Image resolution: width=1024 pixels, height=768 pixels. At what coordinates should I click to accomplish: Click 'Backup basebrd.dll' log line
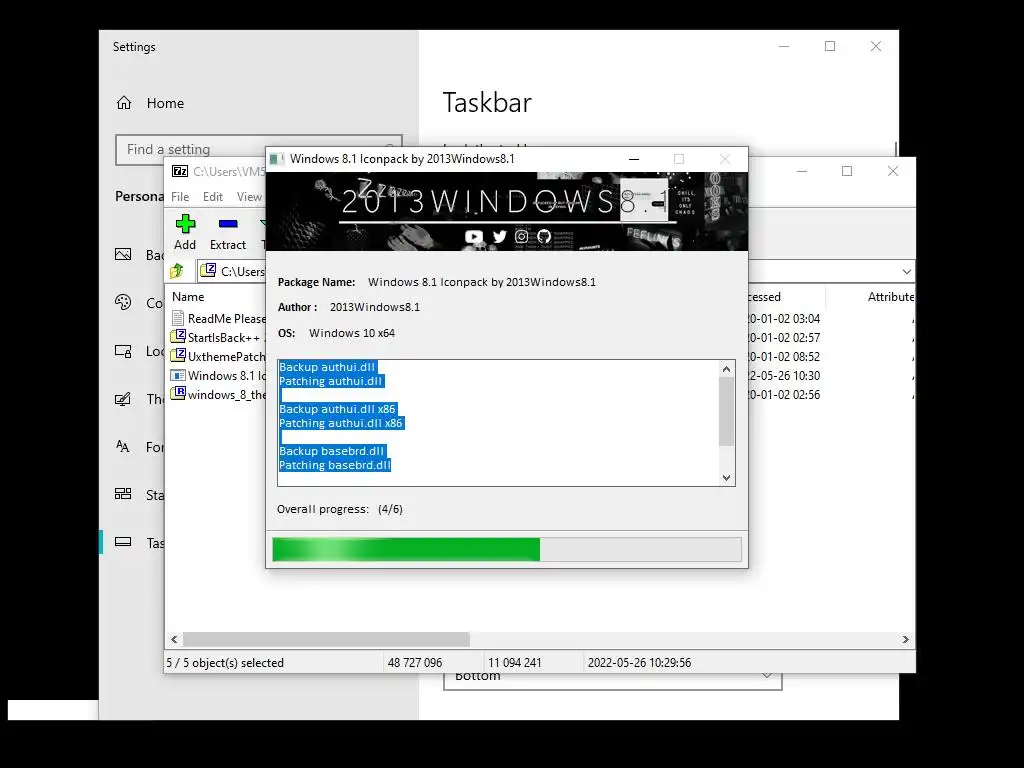click(x=332, y=451)
